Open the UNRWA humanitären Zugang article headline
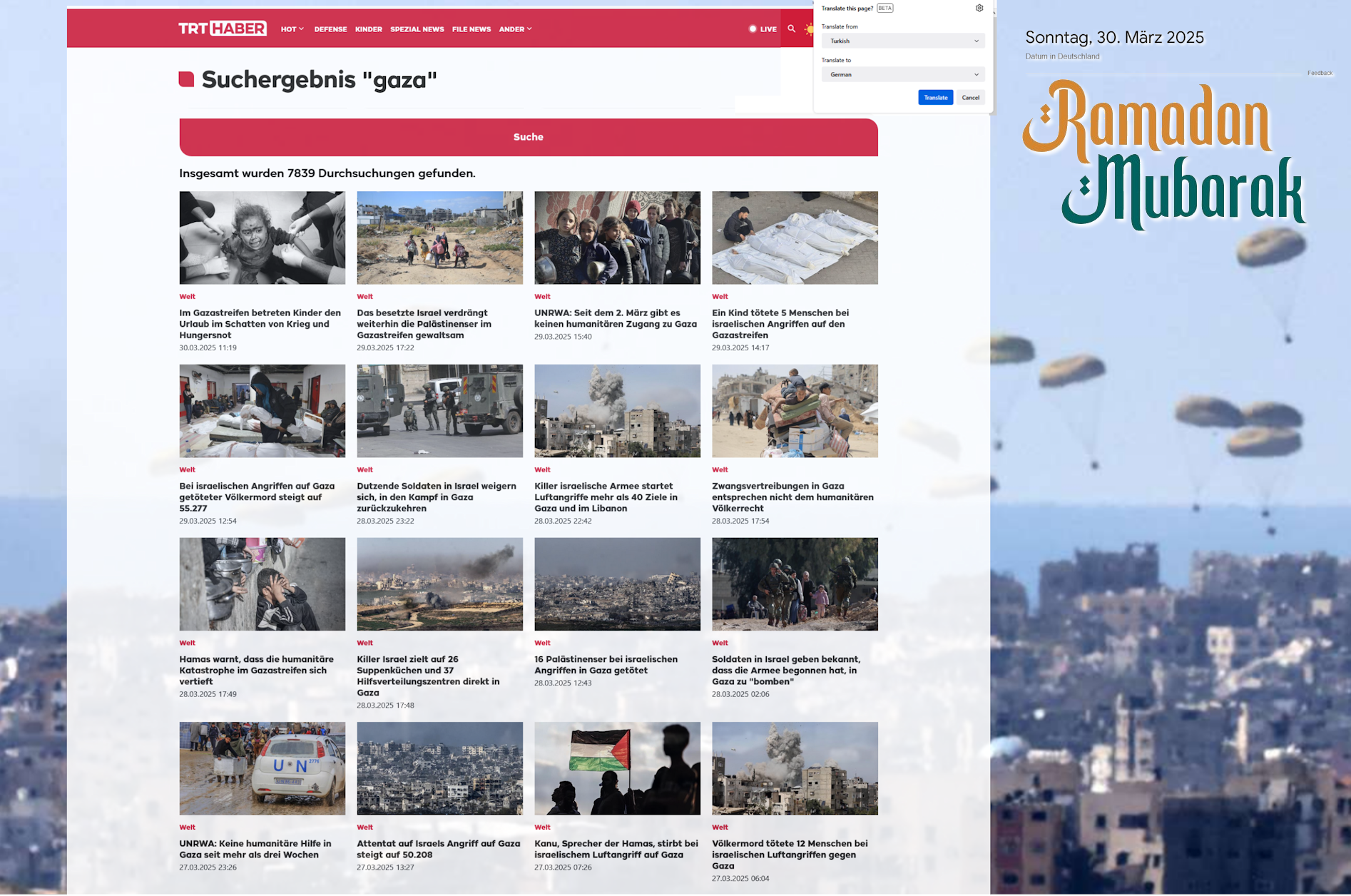The image size is (1351, 896). click(615, 318)
